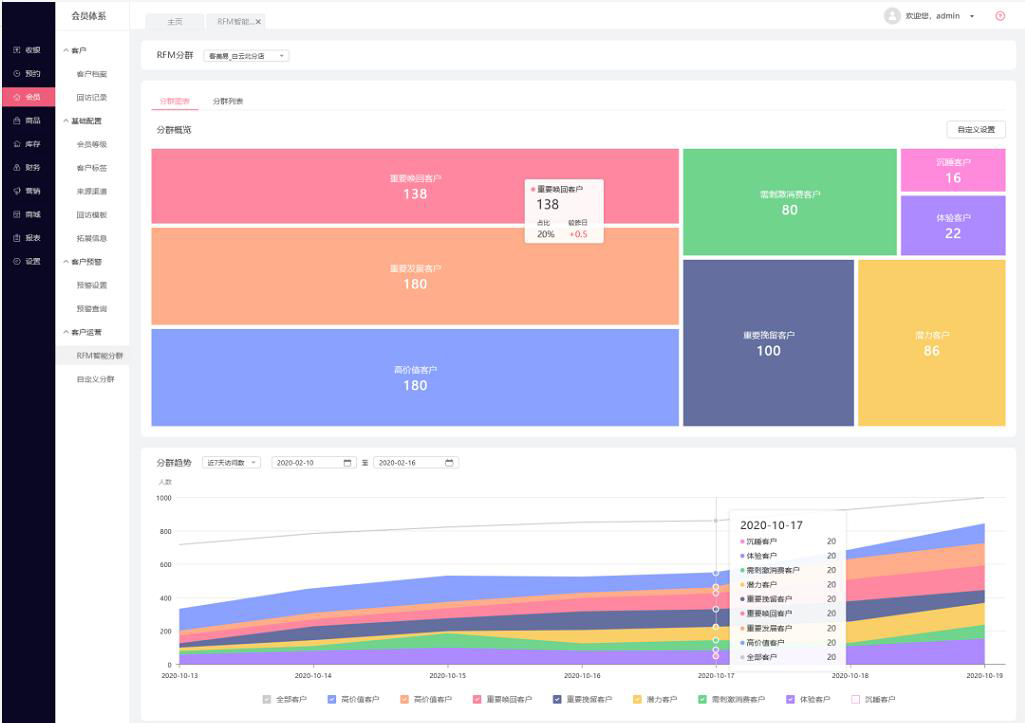Image resolution: width=1025 pixels, height=723 pixels.
Task: Open 库存 inventory from sidebar
Action: click(27, 144)
